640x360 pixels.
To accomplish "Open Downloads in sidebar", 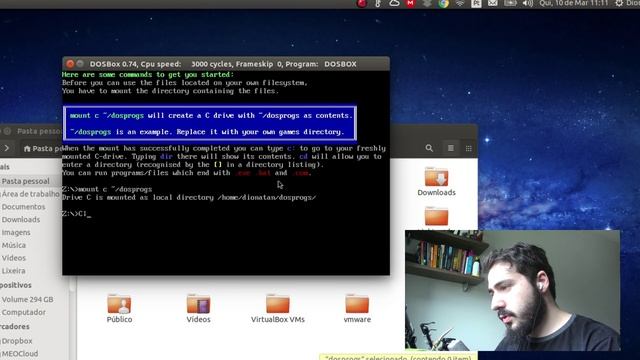I will coord(21,220).
